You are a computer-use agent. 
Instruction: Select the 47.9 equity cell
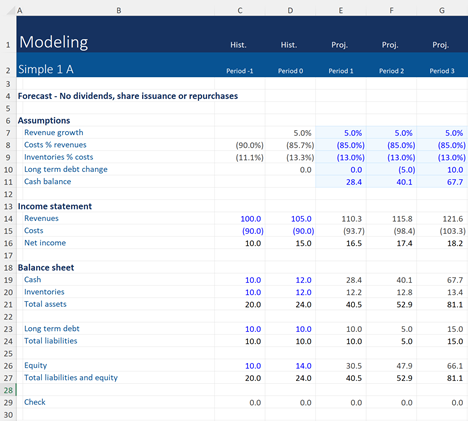tap(391, 366)
